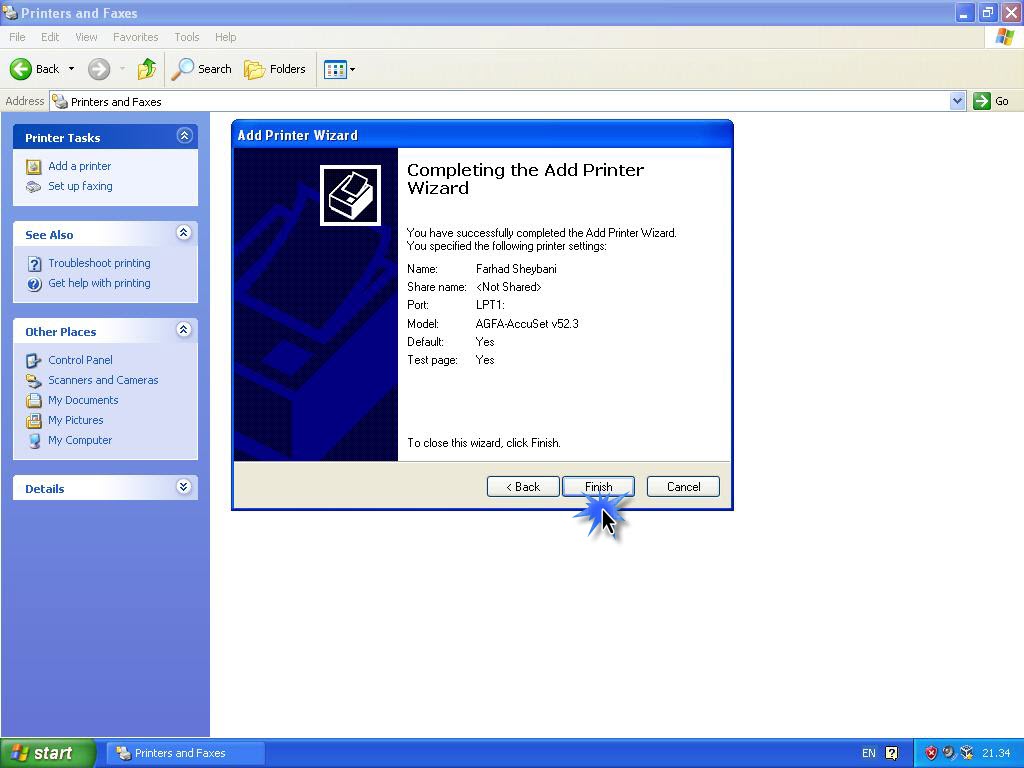Open the Favorites menu
Image resolution: width=1024 pixels, height=768 pixels.
click(x=135, y=37)
